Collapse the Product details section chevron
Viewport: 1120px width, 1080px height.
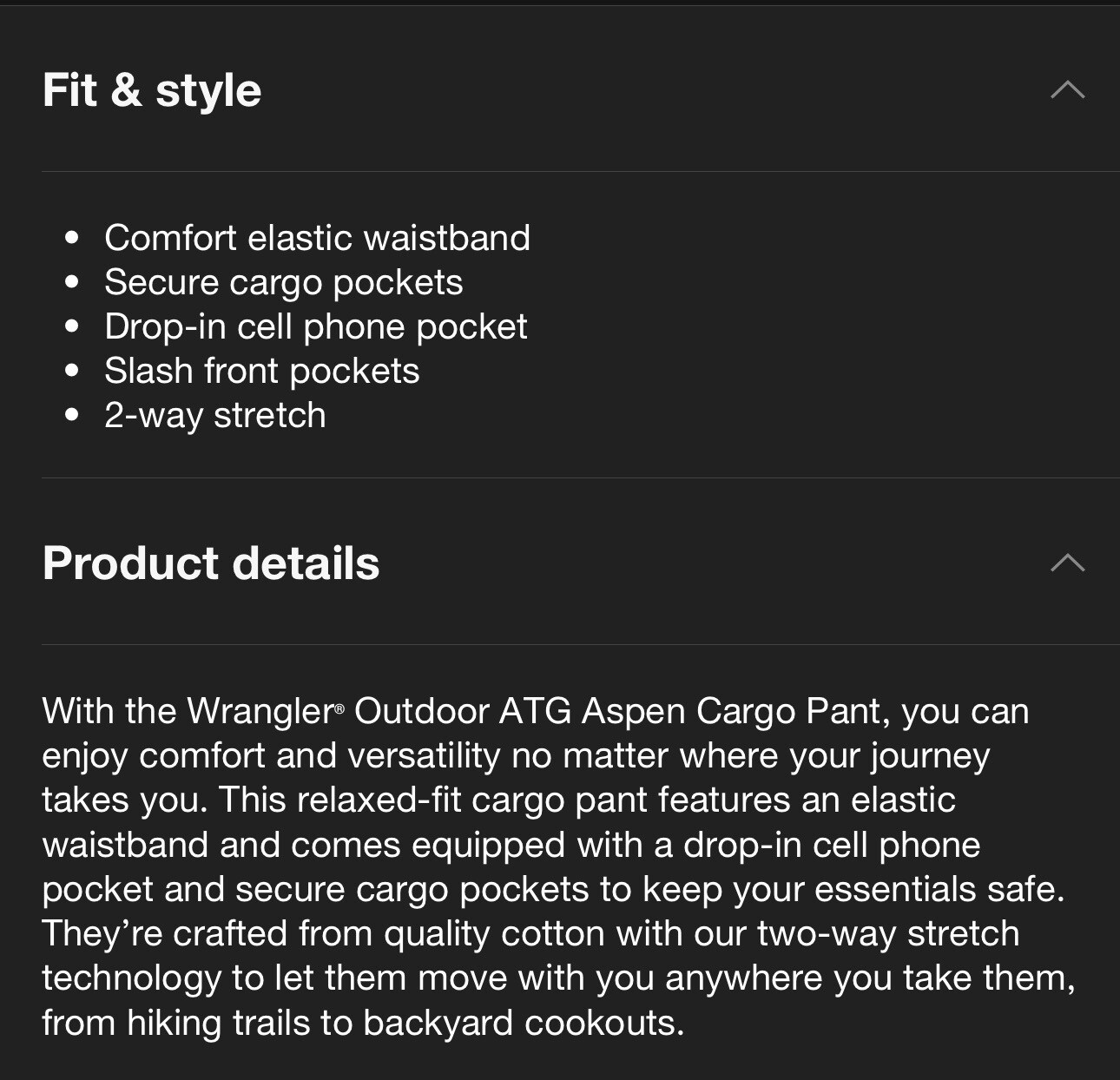1067,563
